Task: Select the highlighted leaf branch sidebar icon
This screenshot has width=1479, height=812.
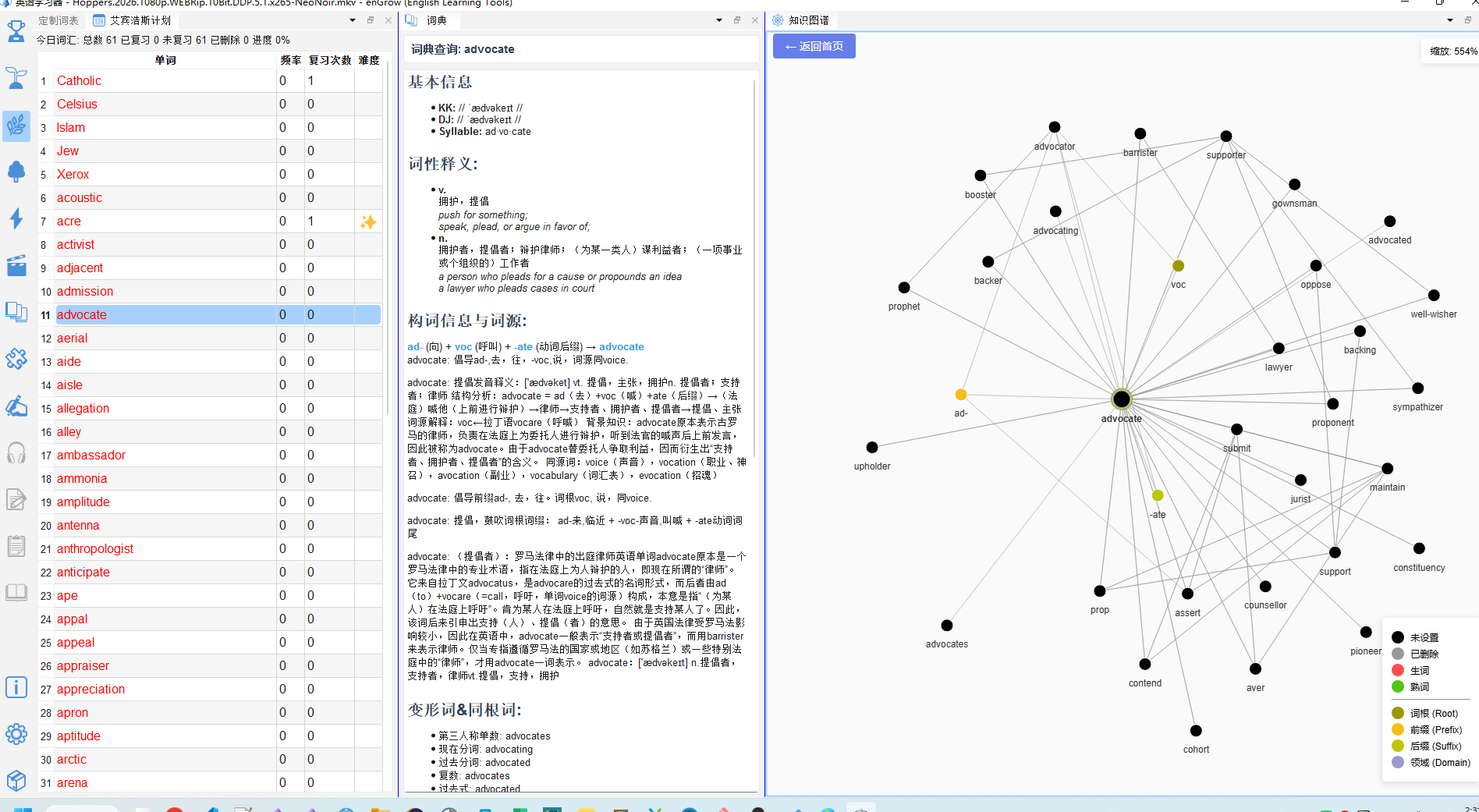Action: [x=16, y=126]
